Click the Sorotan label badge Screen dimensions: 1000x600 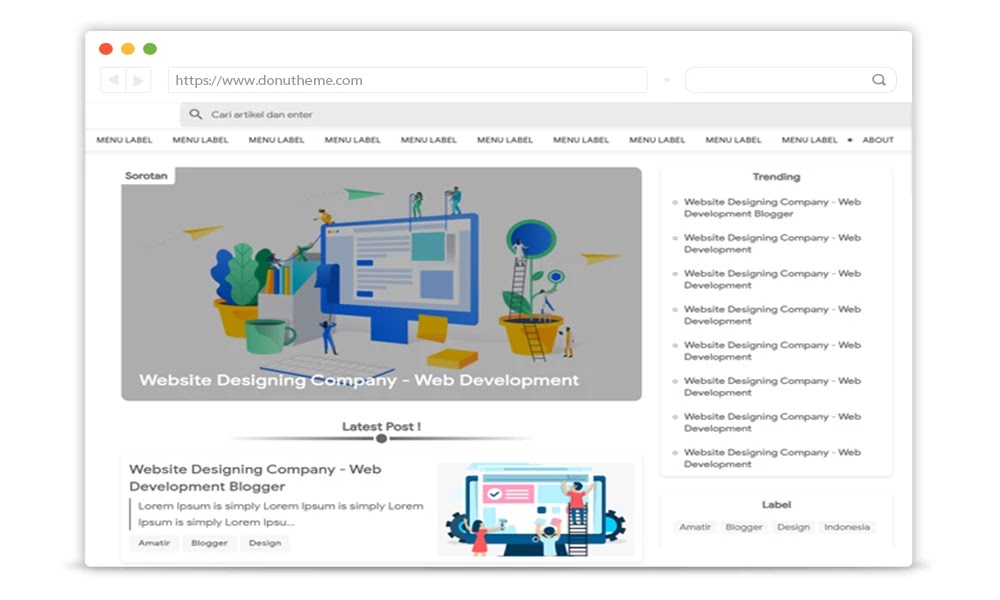pos(146,176)
